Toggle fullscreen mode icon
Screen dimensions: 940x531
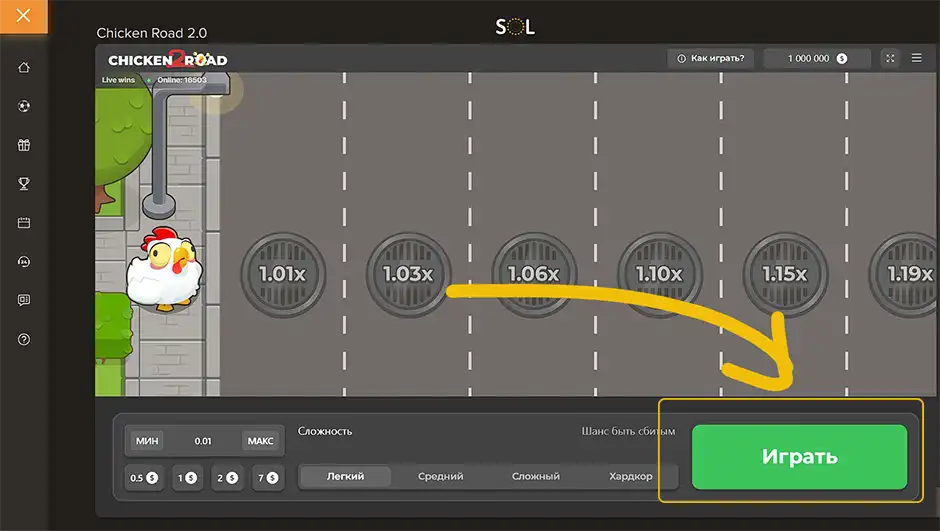click(890, 58)
